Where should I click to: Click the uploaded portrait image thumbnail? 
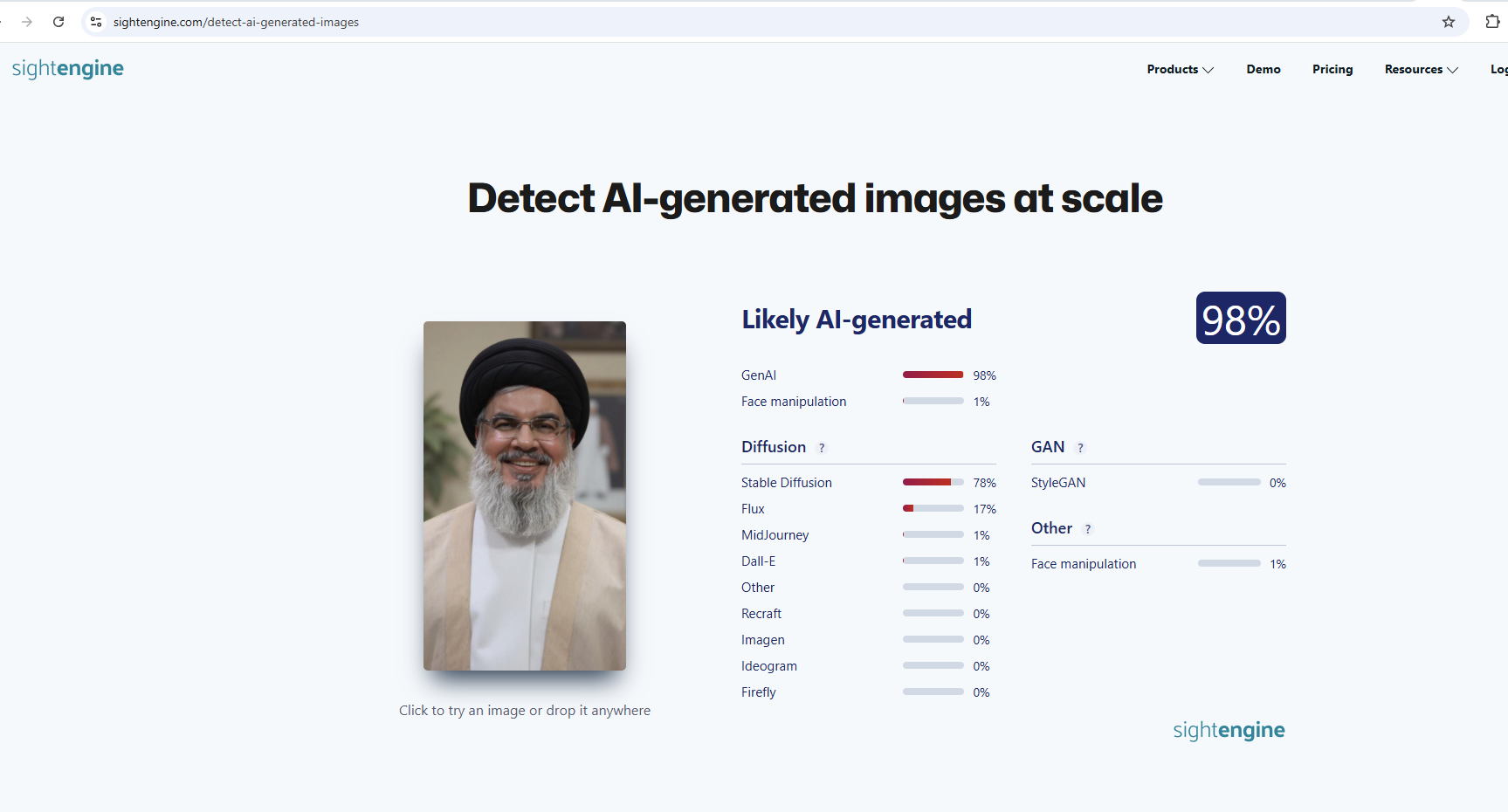[525, 495]
